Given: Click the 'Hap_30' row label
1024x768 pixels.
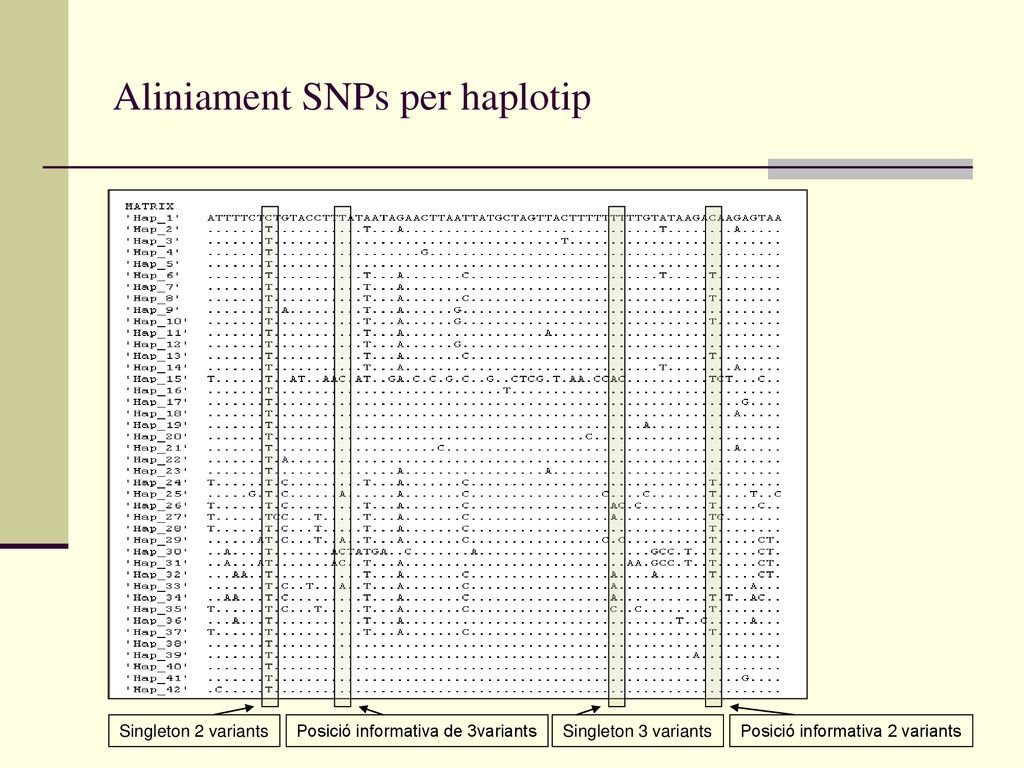Looking at the screenshot, I should click(156, 552).
